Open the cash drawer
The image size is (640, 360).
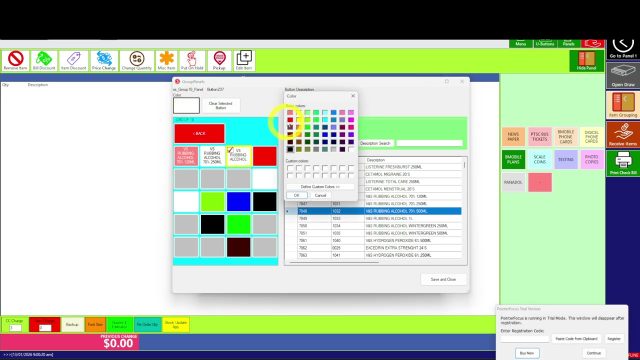click(x=623, y=76)
